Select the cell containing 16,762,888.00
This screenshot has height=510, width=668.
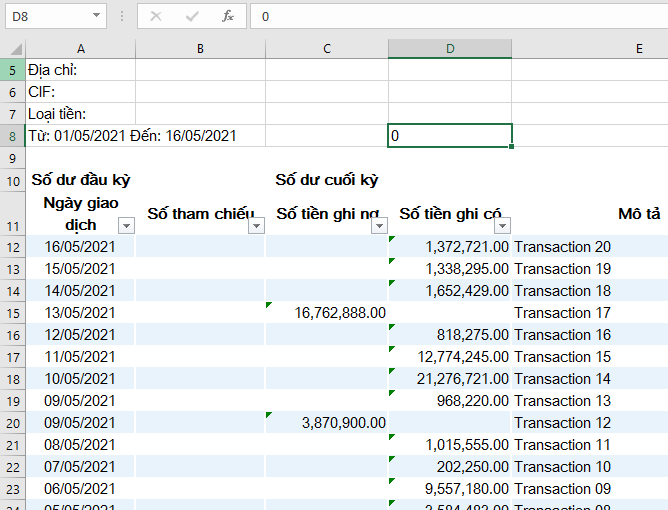(x=327, y=313)
